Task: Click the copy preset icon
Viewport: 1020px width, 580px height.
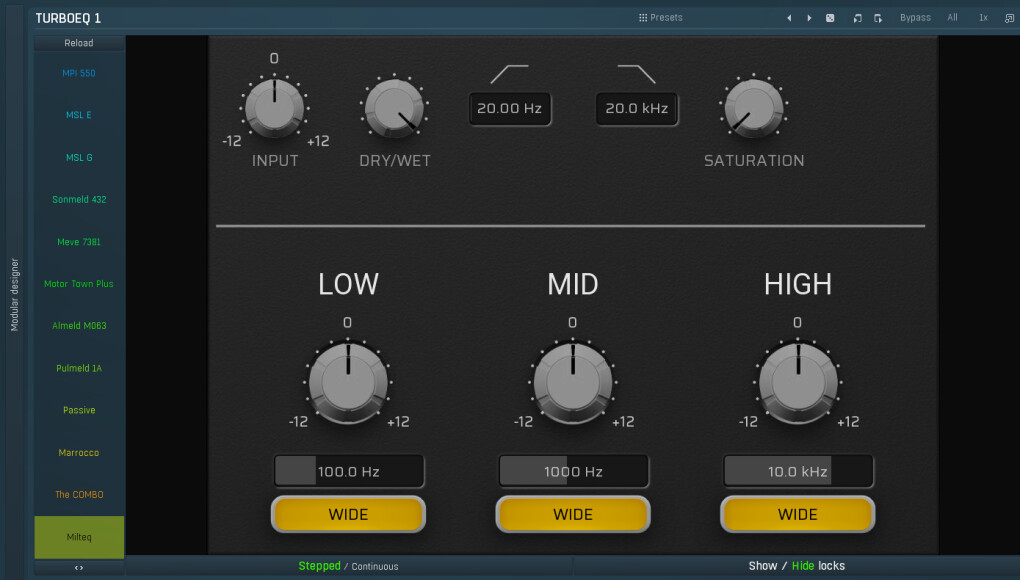Action: [857, 18]
